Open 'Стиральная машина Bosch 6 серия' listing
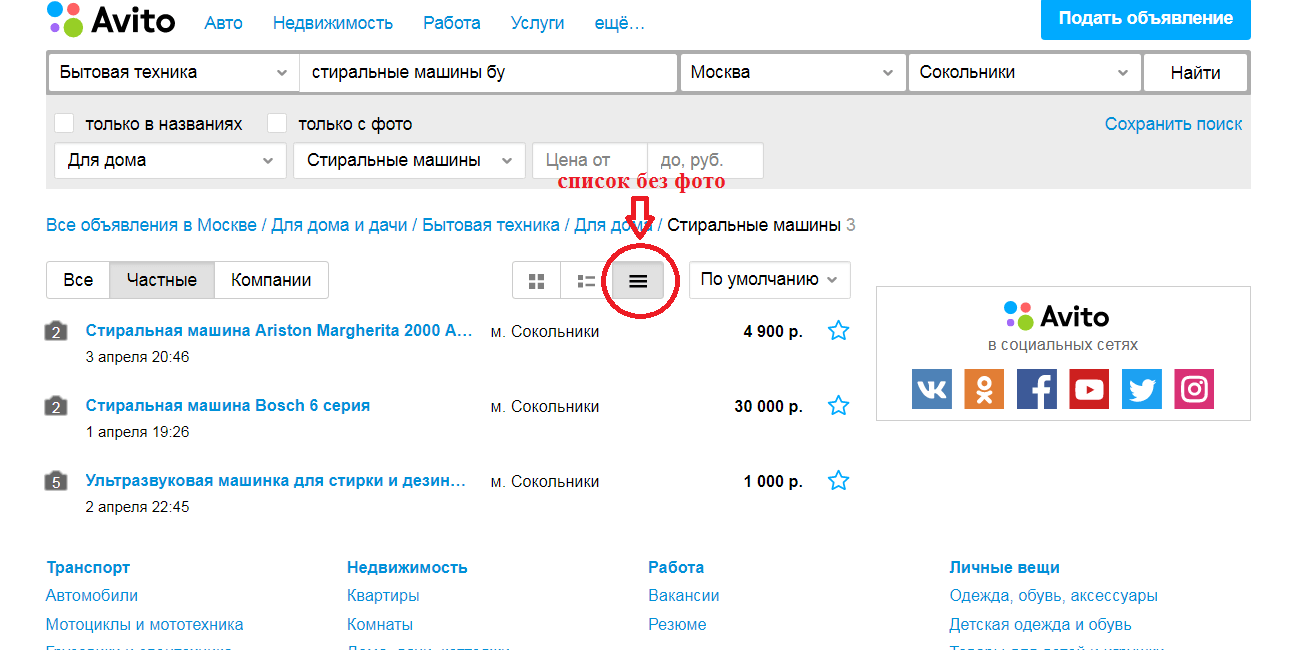 (228, 406)
